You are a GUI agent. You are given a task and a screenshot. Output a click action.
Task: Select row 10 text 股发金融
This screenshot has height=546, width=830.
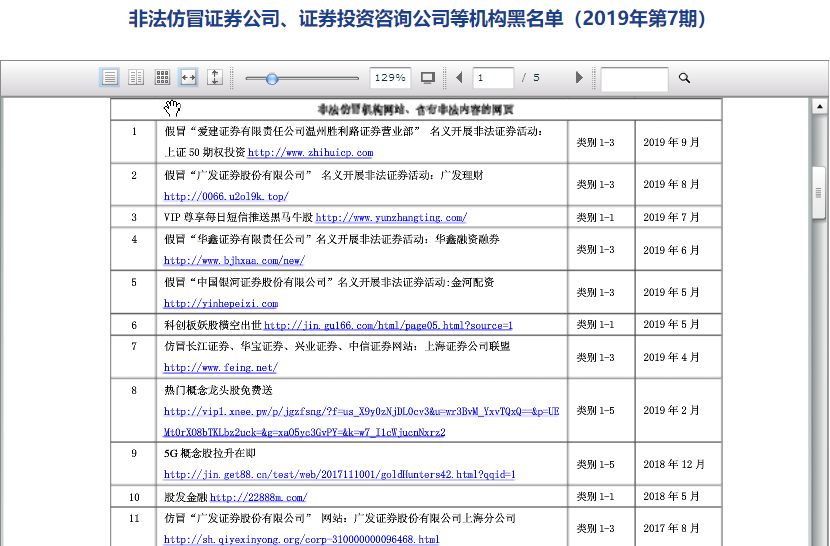[185, 497]
